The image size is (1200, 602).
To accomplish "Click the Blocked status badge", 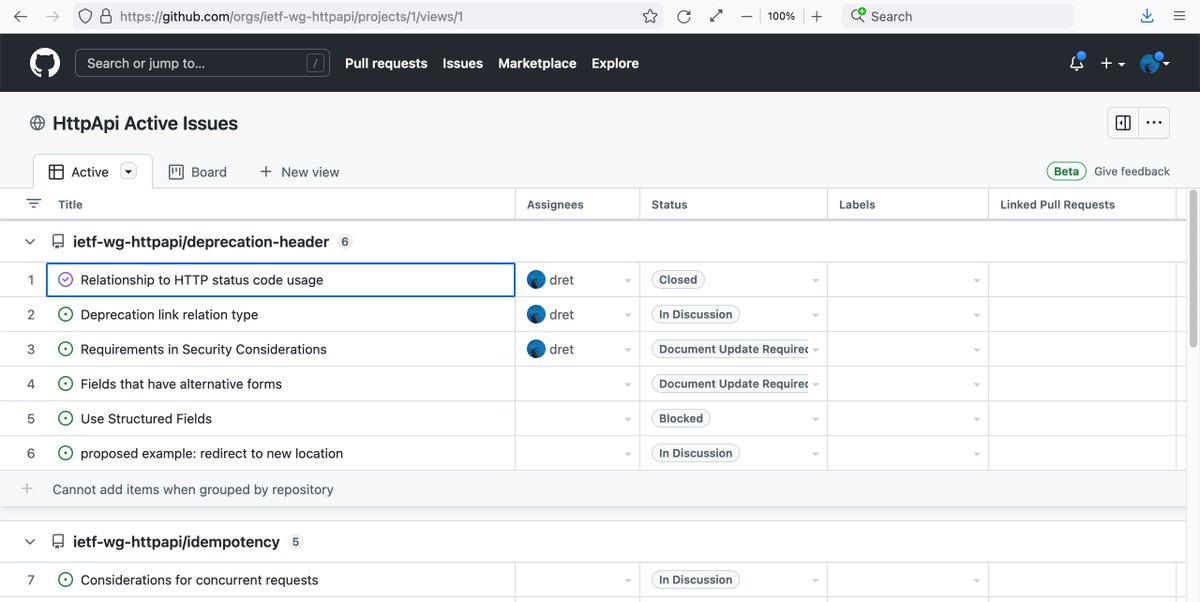I will 681,418.
